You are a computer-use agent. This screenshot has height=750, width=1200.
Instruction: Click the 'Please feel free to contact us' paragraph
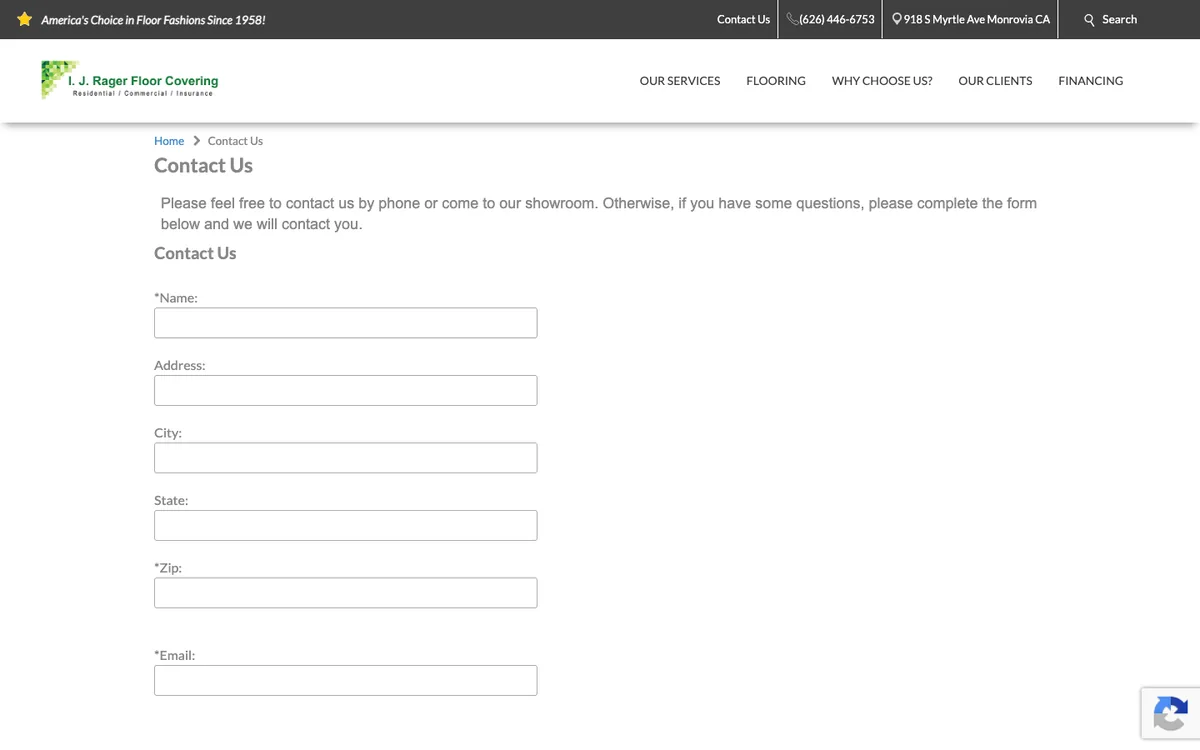coord(599,214)
